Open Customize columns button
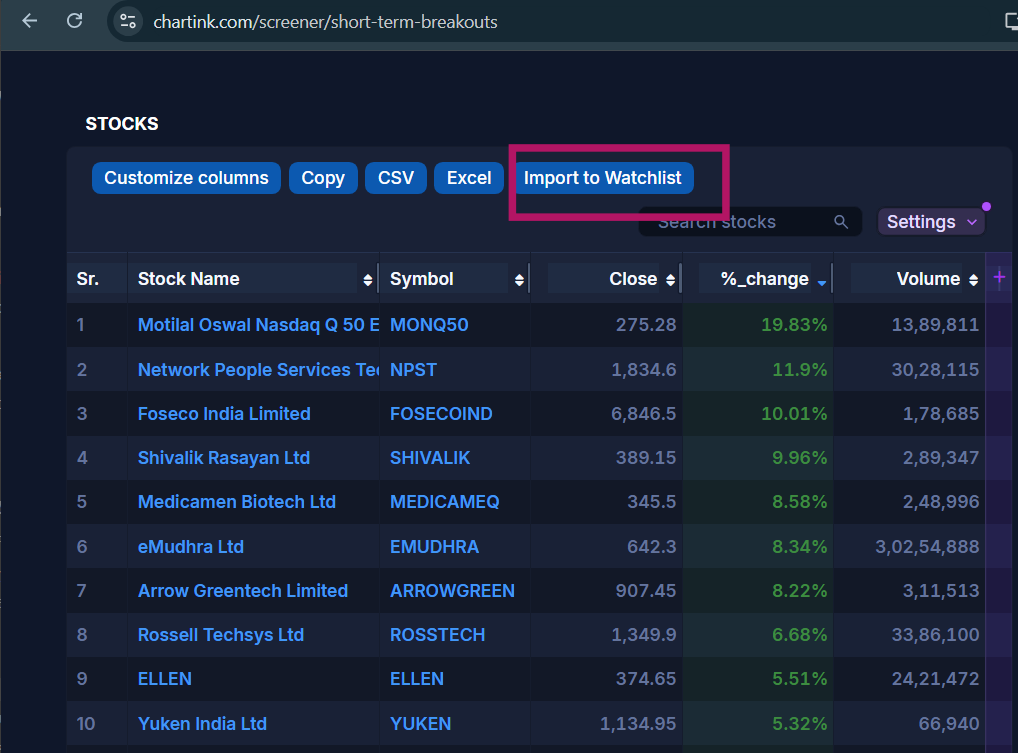 coord(186,178)
